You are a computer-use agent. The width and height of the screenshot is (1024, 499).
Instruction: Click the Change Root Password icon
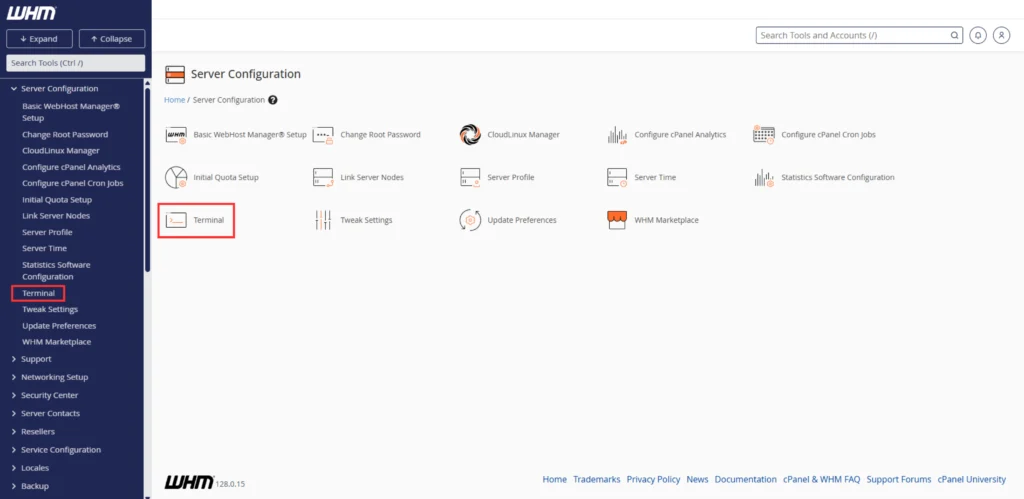[x=323, y=135]
